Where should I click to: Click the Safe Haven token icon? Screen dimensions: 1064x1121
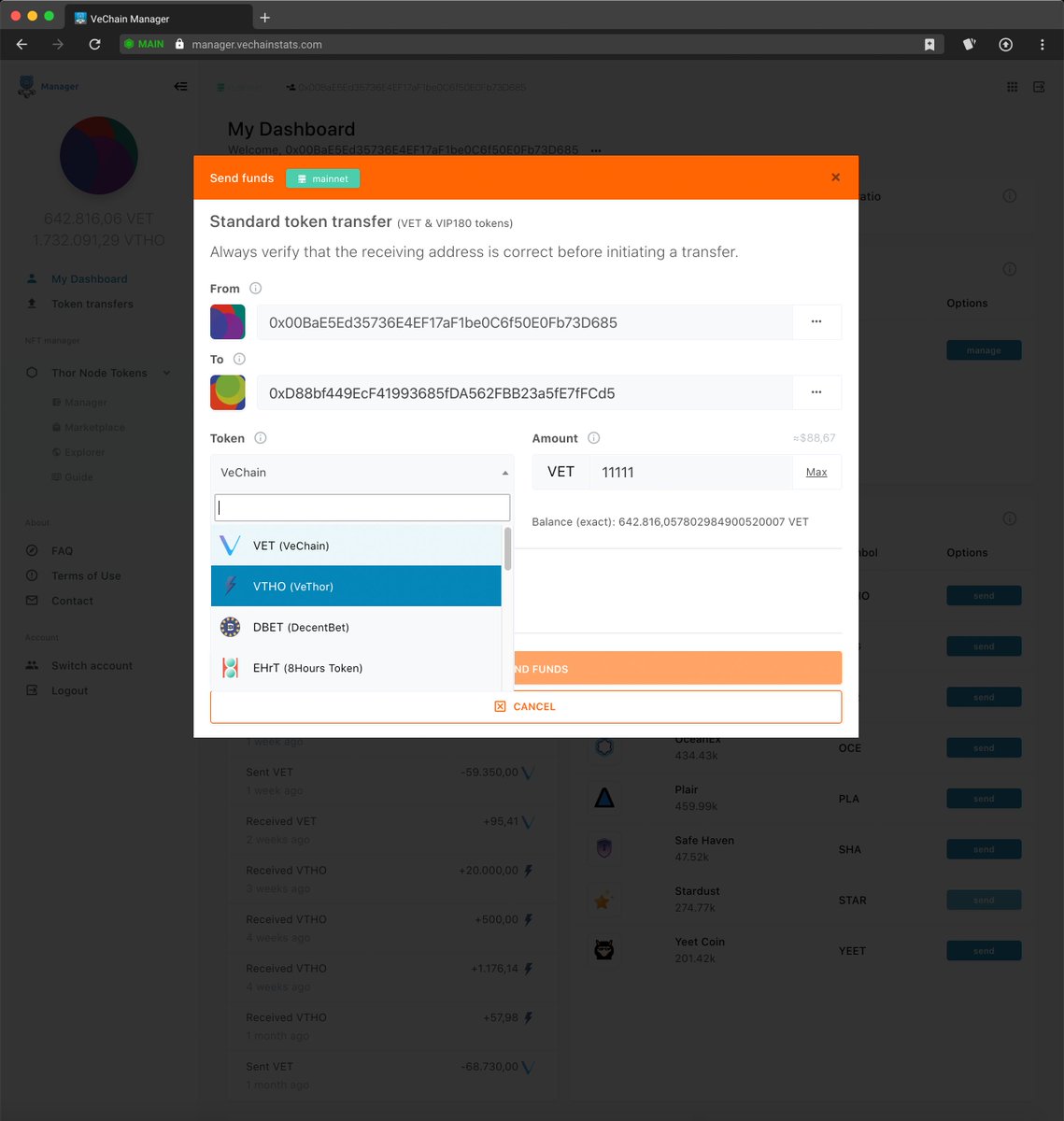[x=604, y=849]
